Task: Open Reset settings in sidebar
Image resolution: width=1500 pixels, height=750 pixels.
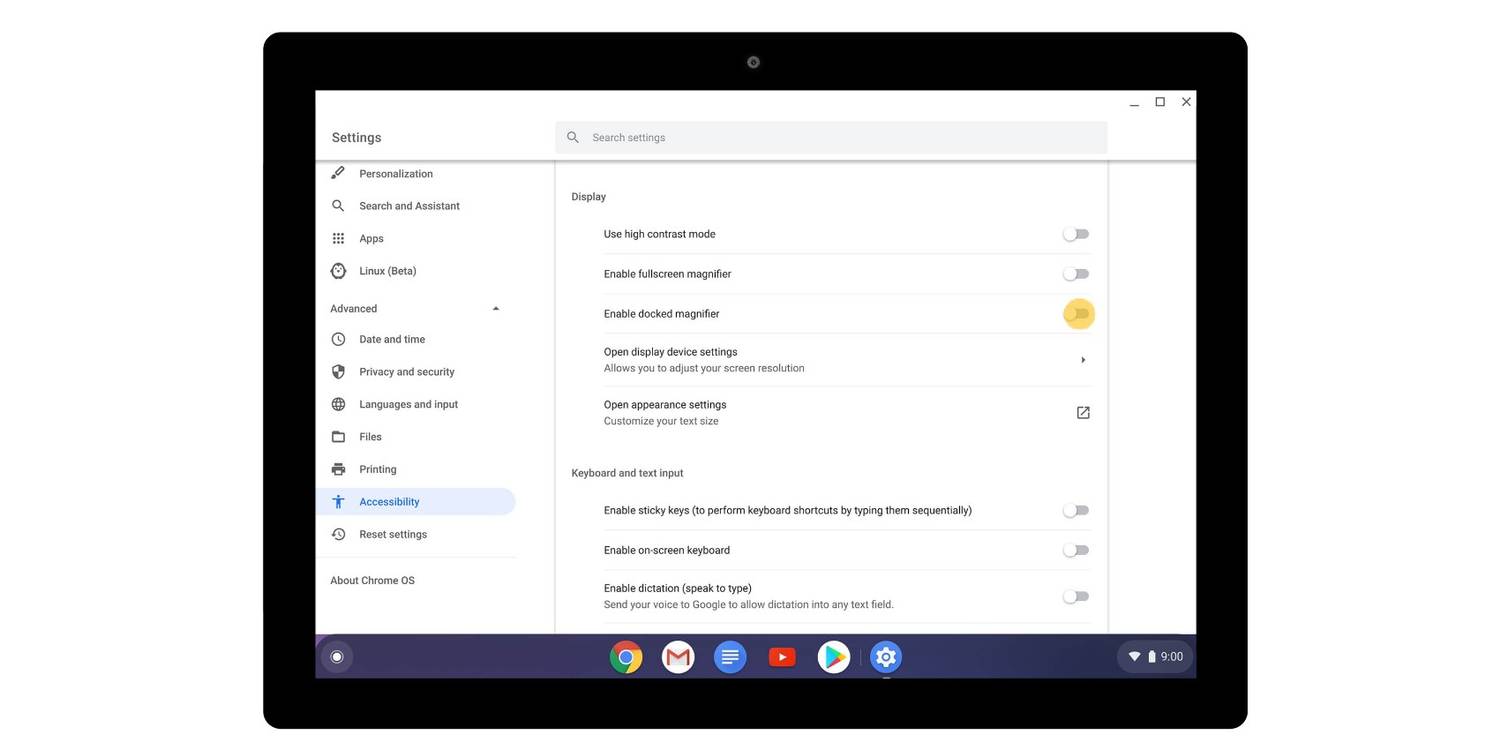Action: pos(393,535)
